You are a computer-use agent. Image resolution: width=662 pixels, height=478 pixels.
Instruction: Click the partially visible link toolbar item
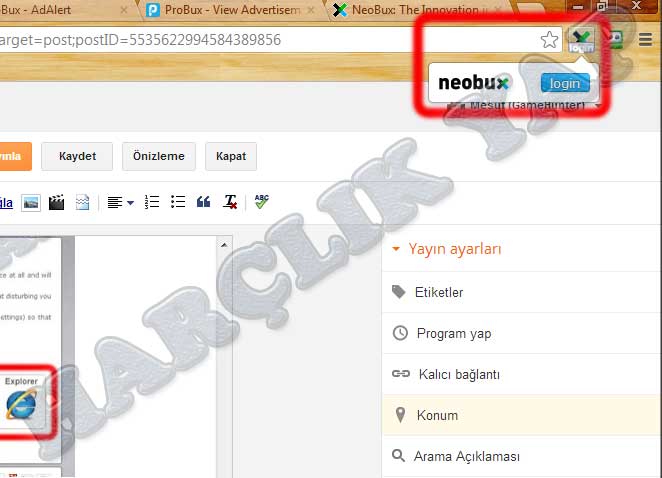[x=6, y=203]
